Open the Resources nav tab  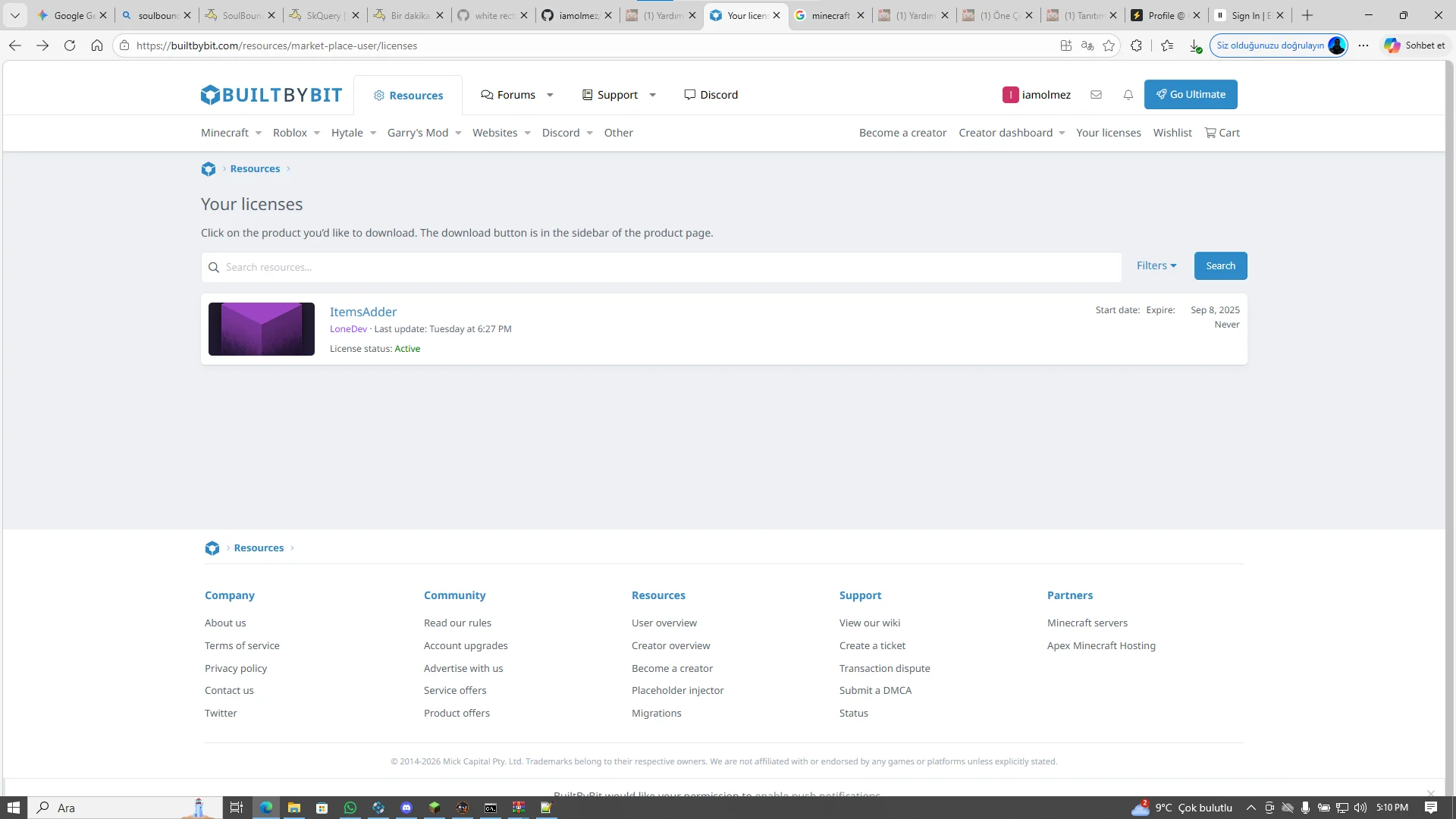(408, 95)
